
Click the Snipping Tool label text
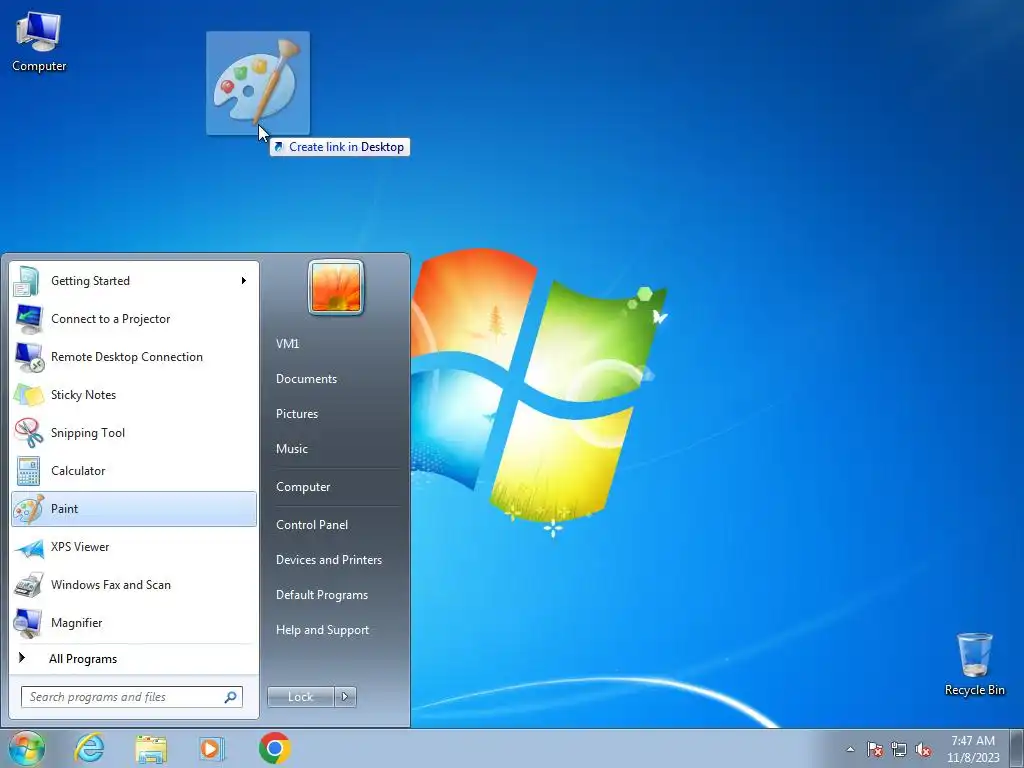click(88, 433)
